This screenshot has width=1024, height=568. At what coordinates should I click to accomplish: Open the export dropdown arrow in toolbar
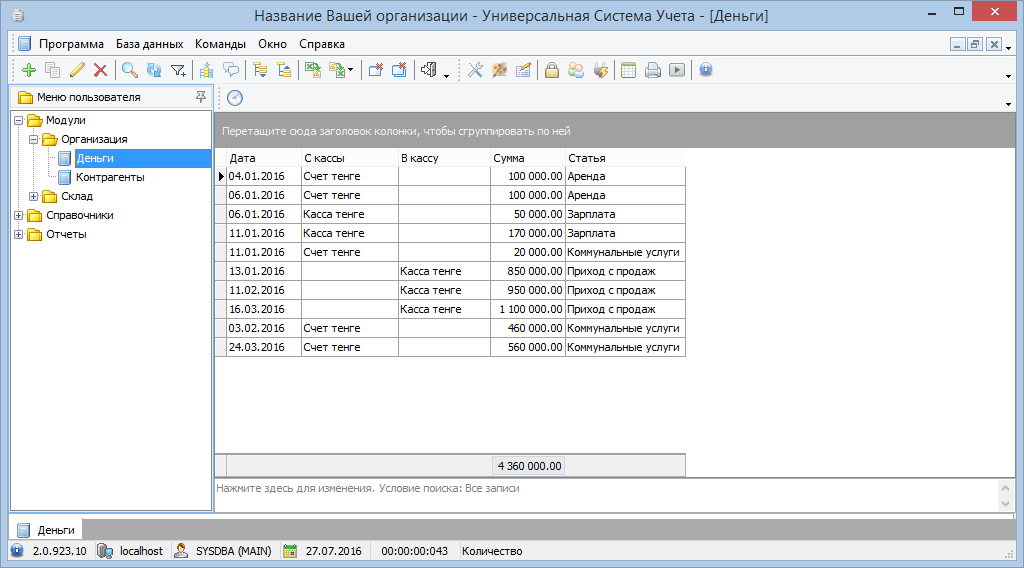[351, 70]
